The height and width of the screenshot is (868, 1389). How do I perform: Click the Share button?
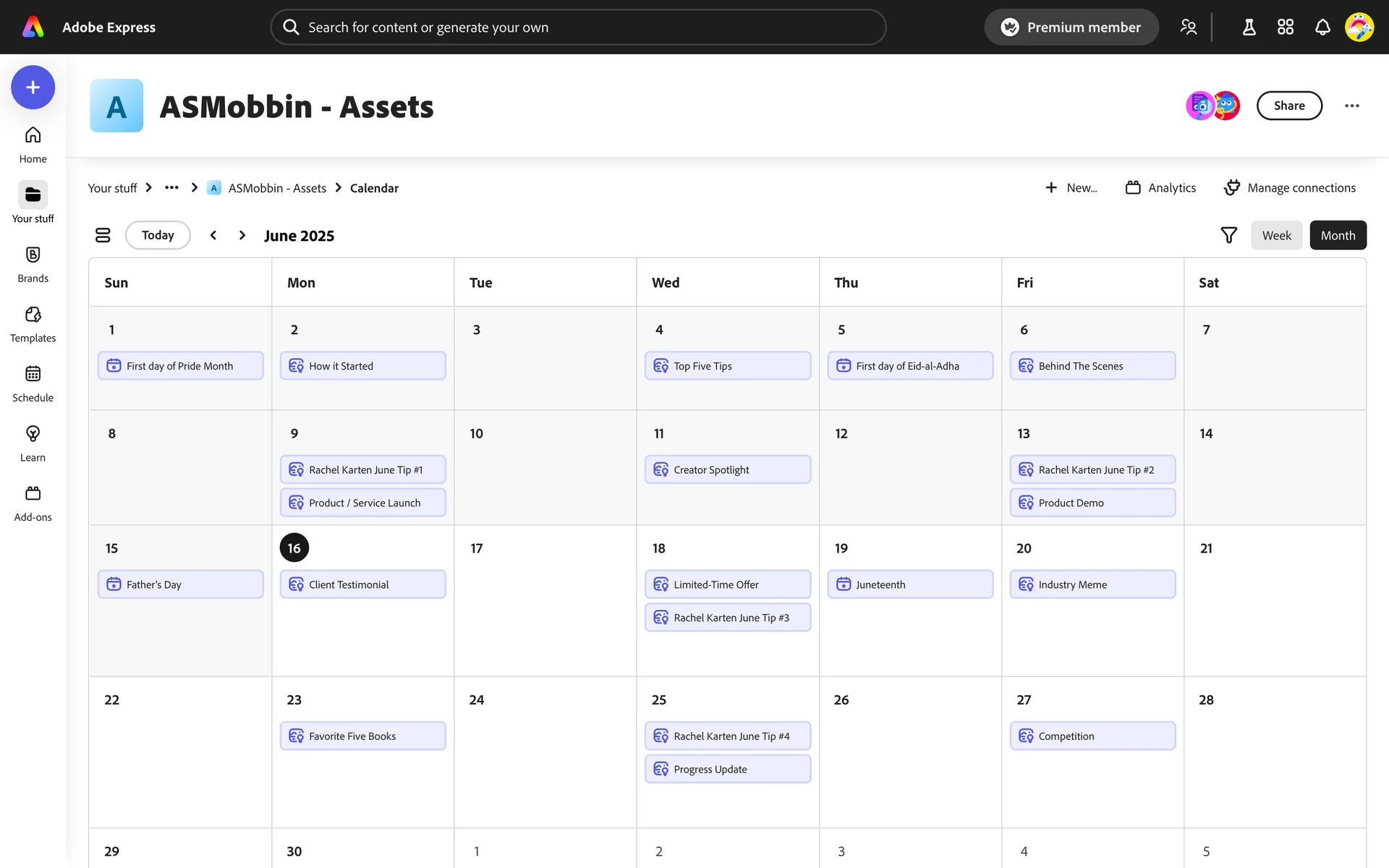coord(1289,106)
